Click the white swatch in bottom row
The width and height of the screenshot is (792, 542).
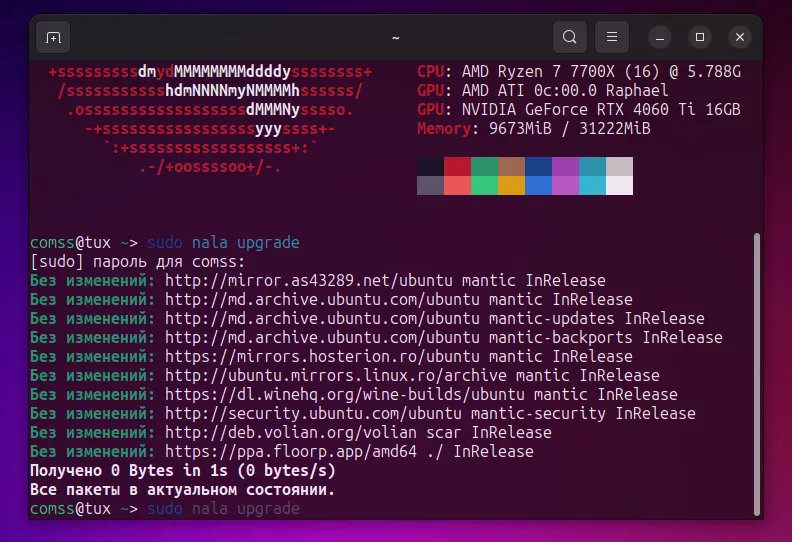pos(619,185)
